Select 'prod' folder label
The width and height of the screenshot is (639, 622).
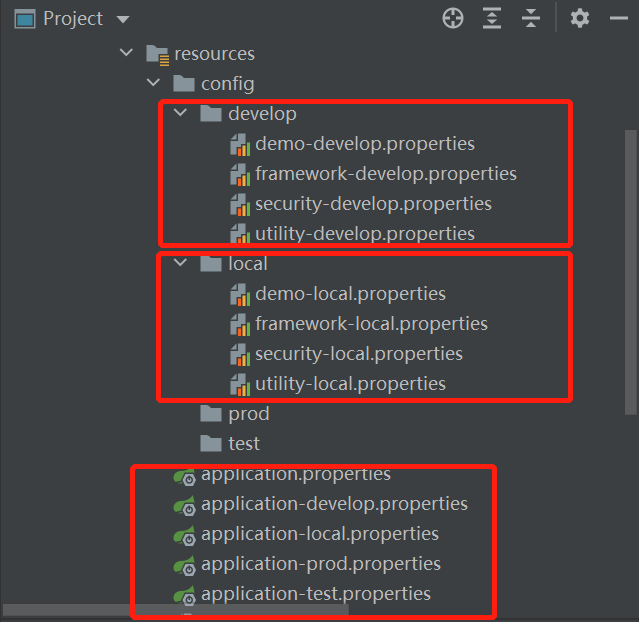coord(249,415)
